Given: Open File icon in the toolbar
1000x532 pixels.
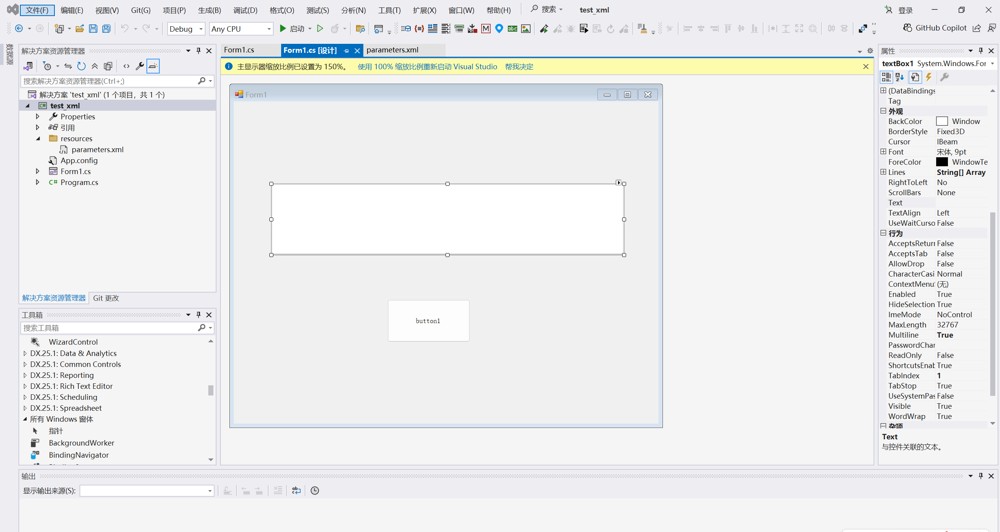Looking at the screenshot, I should click(x=80, y=29).
